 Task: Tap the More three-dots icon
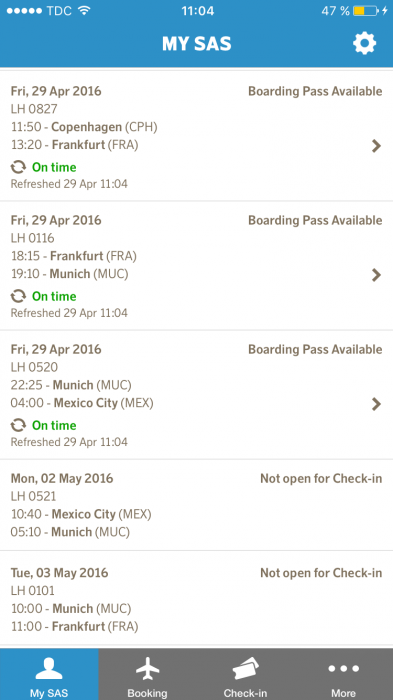pos(343,668)
